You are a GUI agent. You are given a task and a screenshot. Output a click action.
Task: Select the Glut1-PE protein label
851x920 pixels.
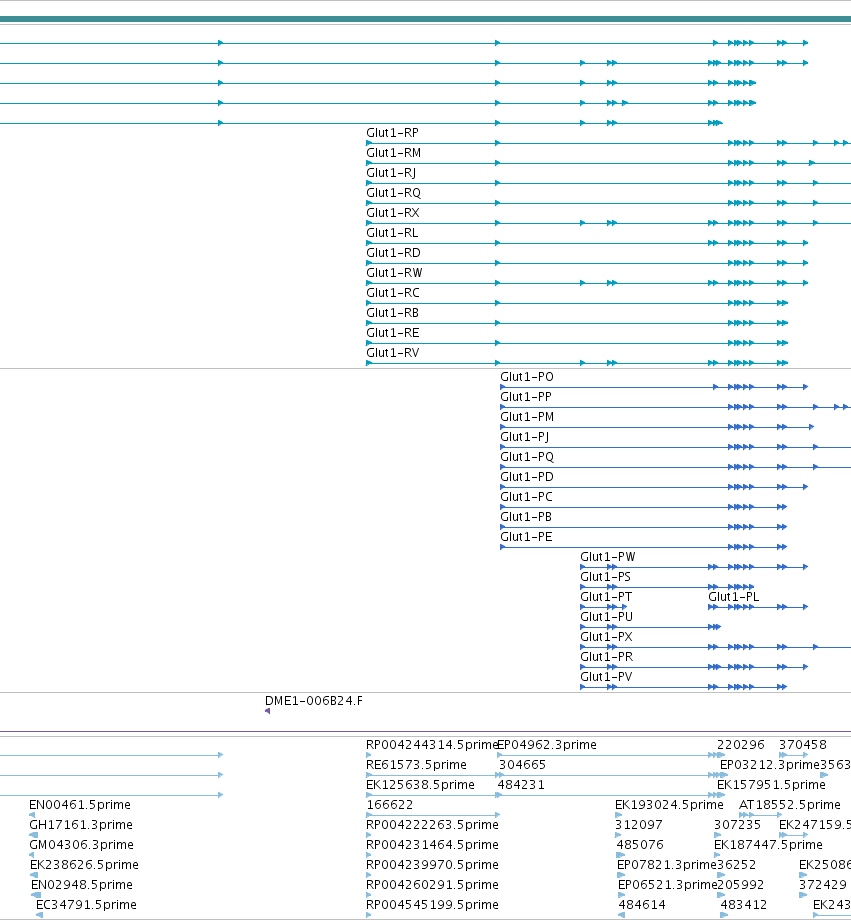coord(526,536)
